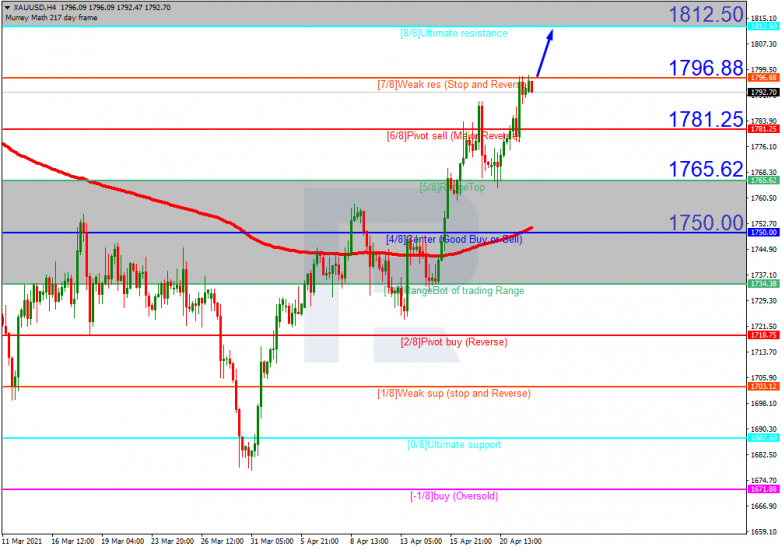Screen dimensions: 782x550
Task: Click the 1713.70 price scale value
Action: click(764, 353)
